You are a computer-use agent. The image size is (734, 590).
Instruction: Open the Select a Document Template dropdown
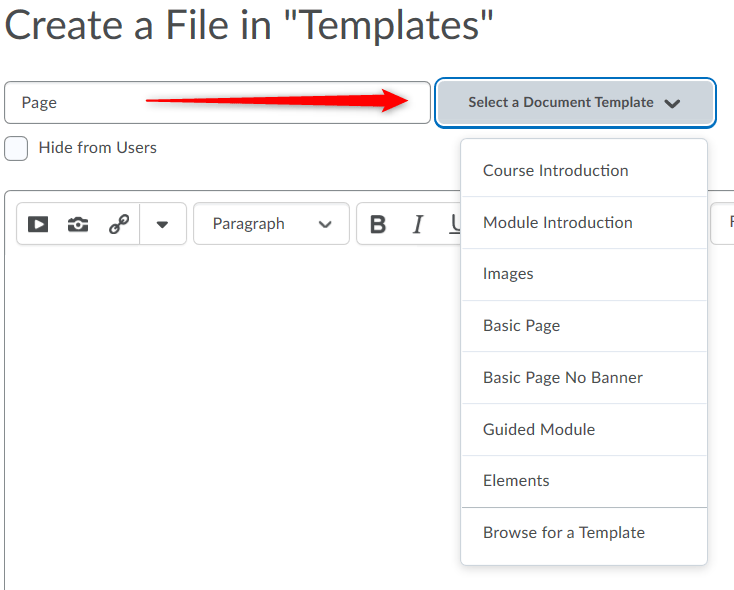click(575, 103)
